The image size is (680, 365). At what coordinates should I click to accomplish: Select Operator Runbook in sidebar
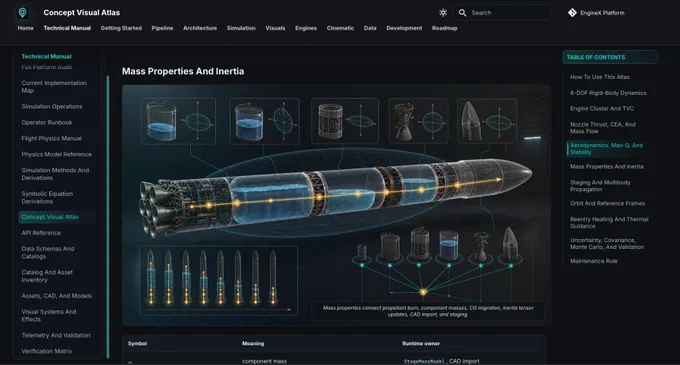47,123
